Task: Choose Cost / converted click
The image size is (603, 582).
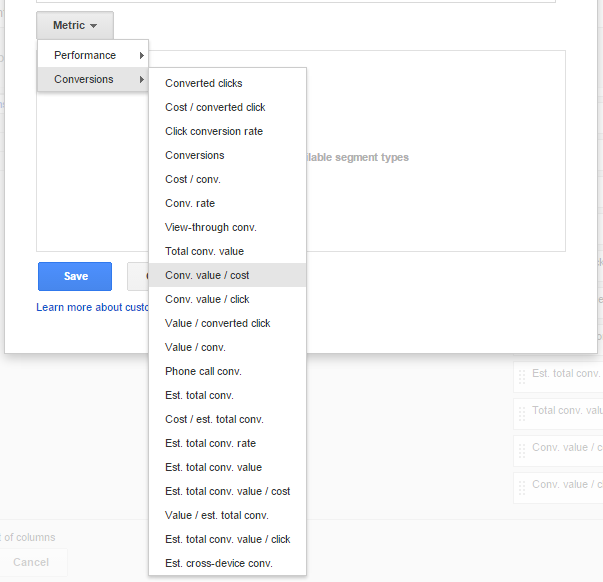Action: 227,107
